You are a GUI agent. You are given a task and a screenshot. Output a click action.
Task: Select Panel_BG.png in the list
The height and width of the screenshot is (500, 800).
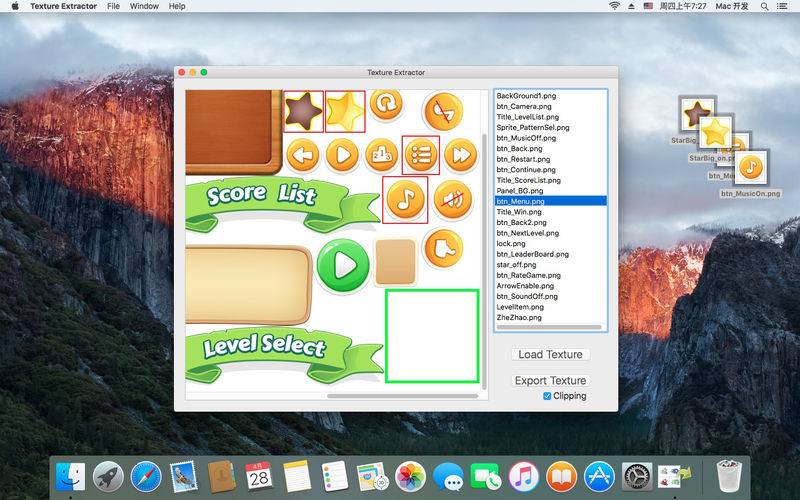click(x=551, y=190)
